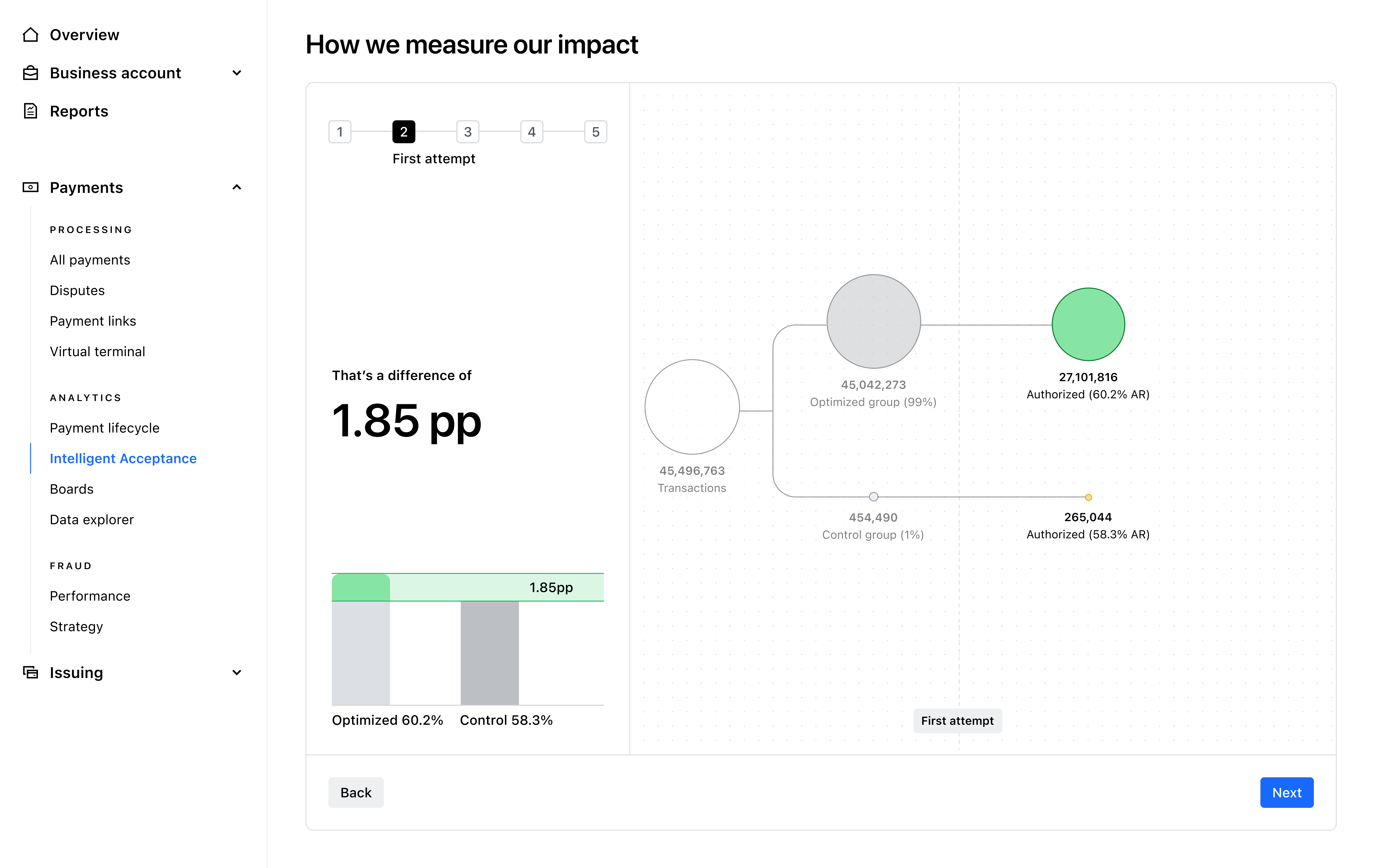The height and width of the screenshot is (868, 1375).
Task: Click 'First attempt' label under step 2
Action: tap(434, 159)
